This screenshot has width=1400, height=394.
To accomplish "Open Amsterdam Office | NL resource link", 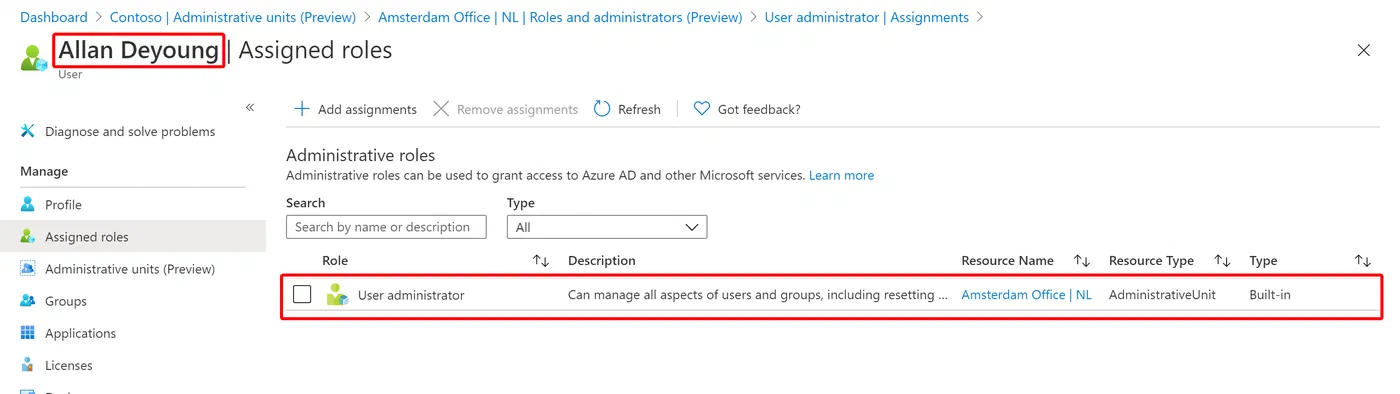I will pos(1026,295).
